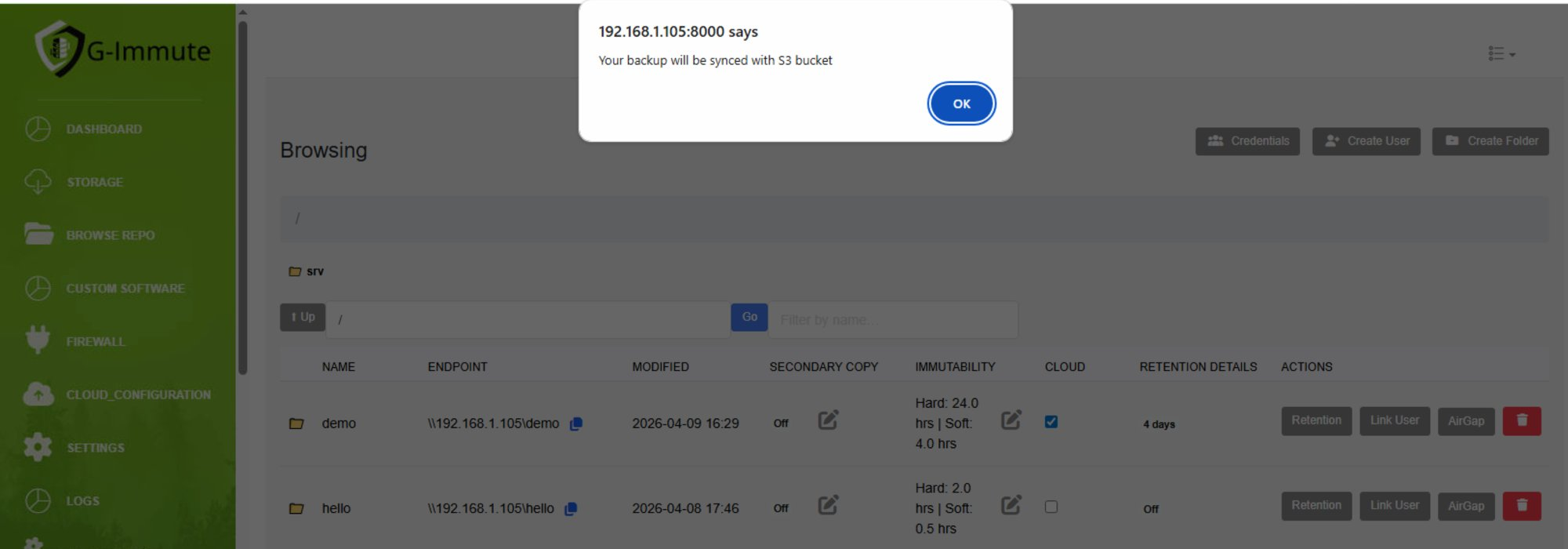
Task: Open the Firewall page
Action: [95, 342]
